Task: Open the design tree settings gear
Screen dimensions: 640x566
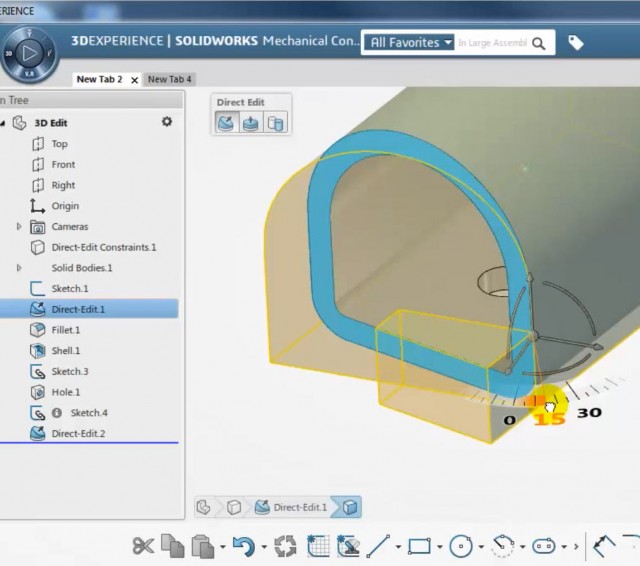Action: [x=167, y=122]
